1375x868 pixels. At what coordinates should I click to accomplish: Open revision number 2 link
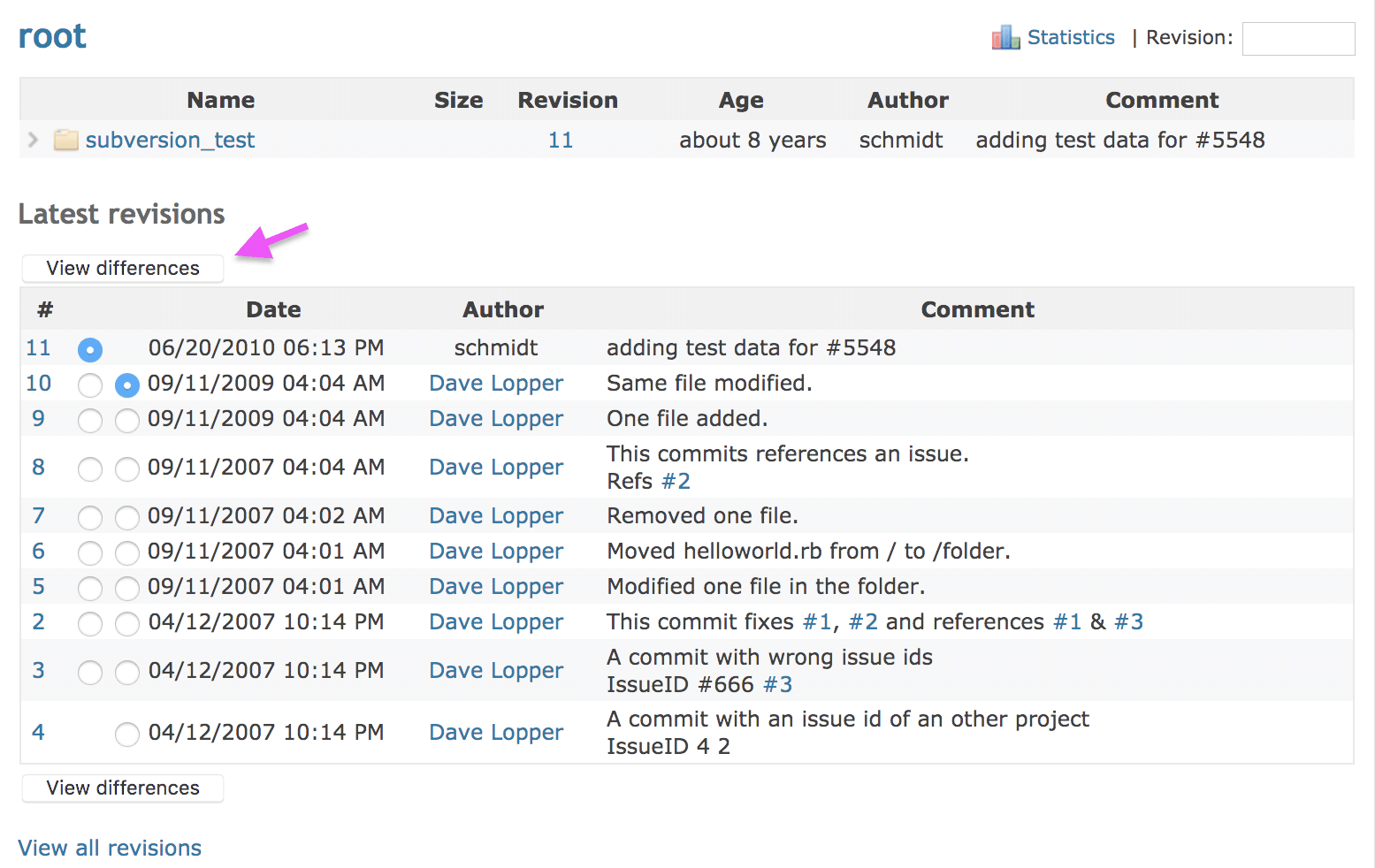pos(38,621)
